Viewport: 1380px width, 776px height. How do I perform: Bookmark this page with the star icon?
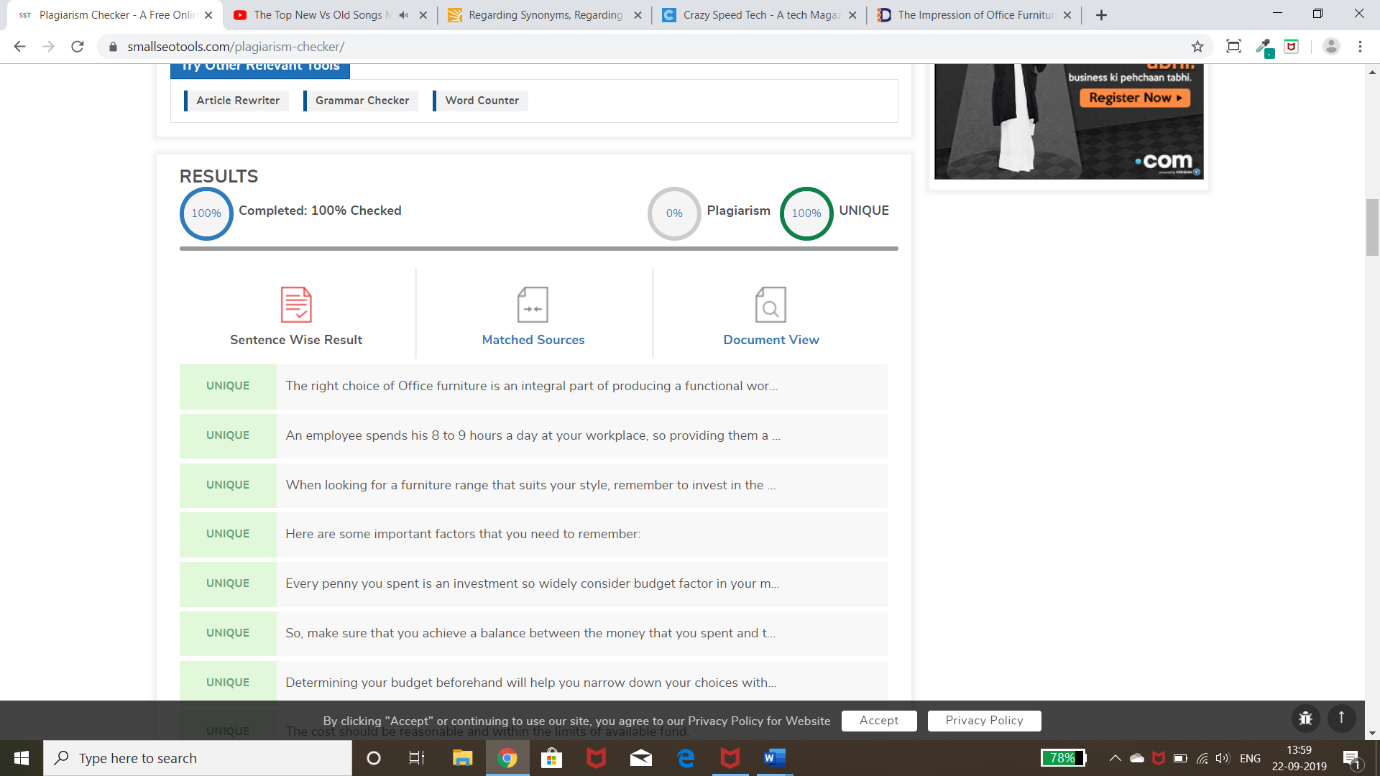point(1197,47)
